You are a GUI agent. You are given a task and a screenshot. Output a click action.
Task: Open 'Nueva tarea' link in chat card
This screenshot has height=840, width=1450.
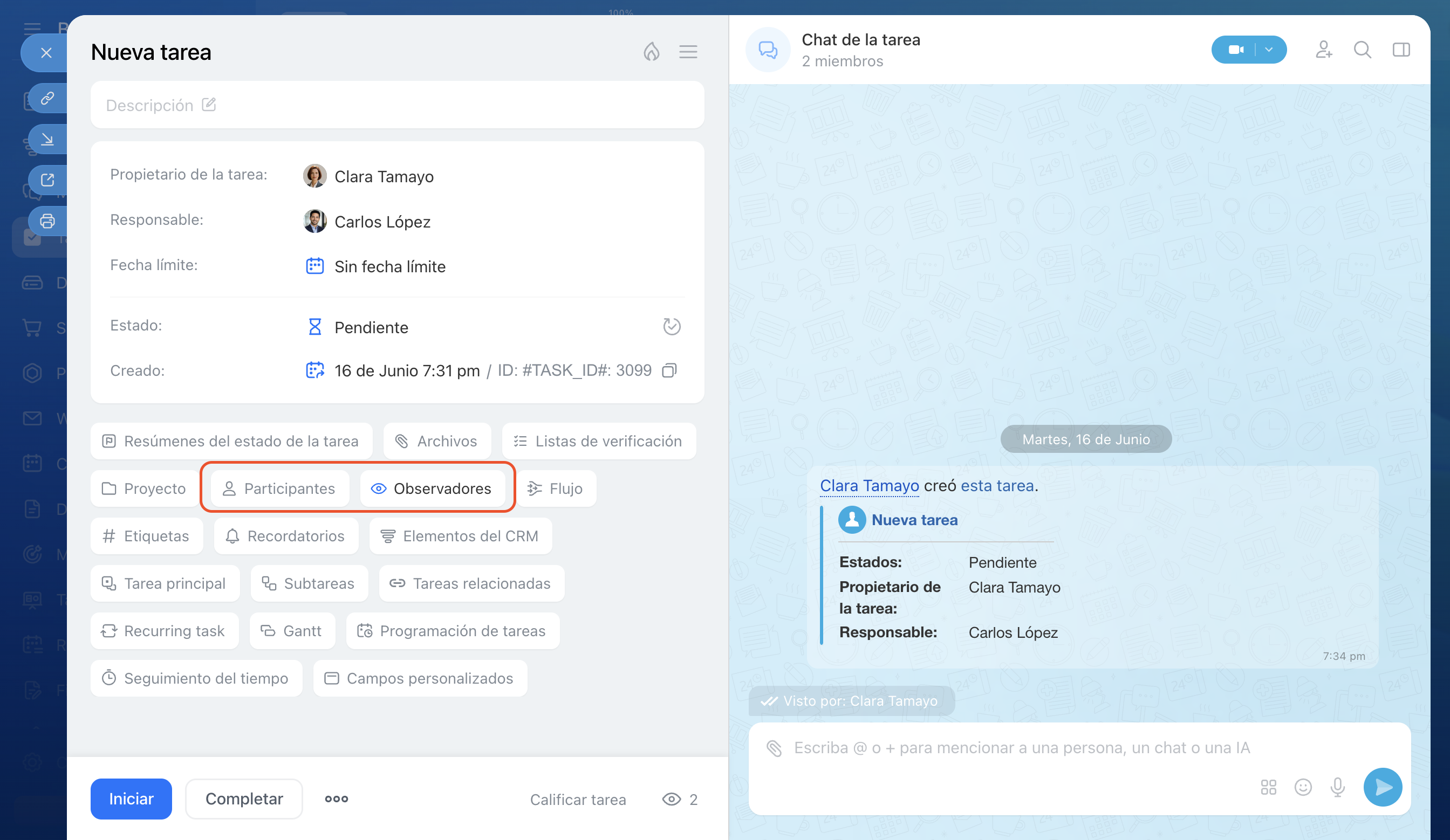click(x=914, y=520)
